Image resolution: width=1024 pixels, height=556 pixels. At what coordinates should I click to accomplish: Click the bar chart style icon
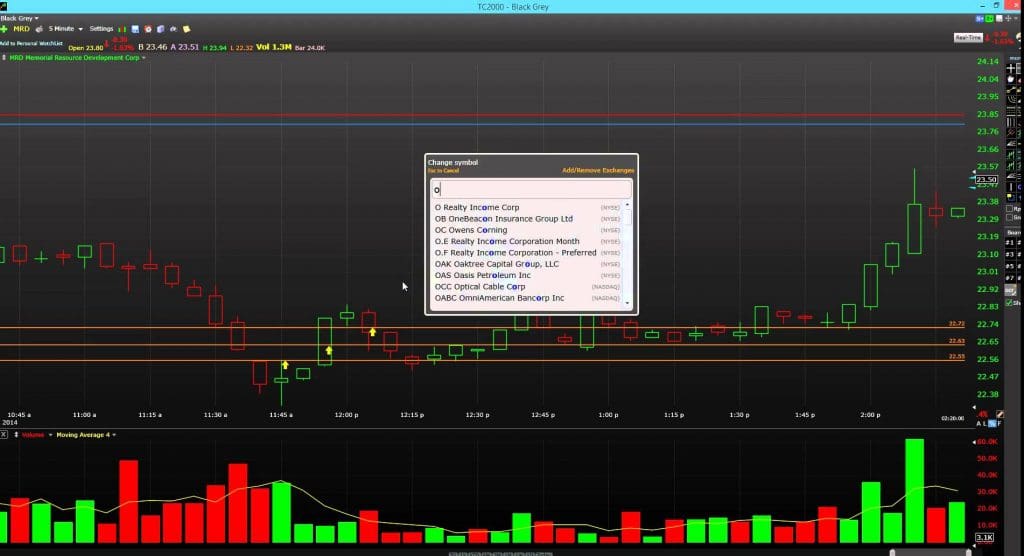tap(122, 29)
